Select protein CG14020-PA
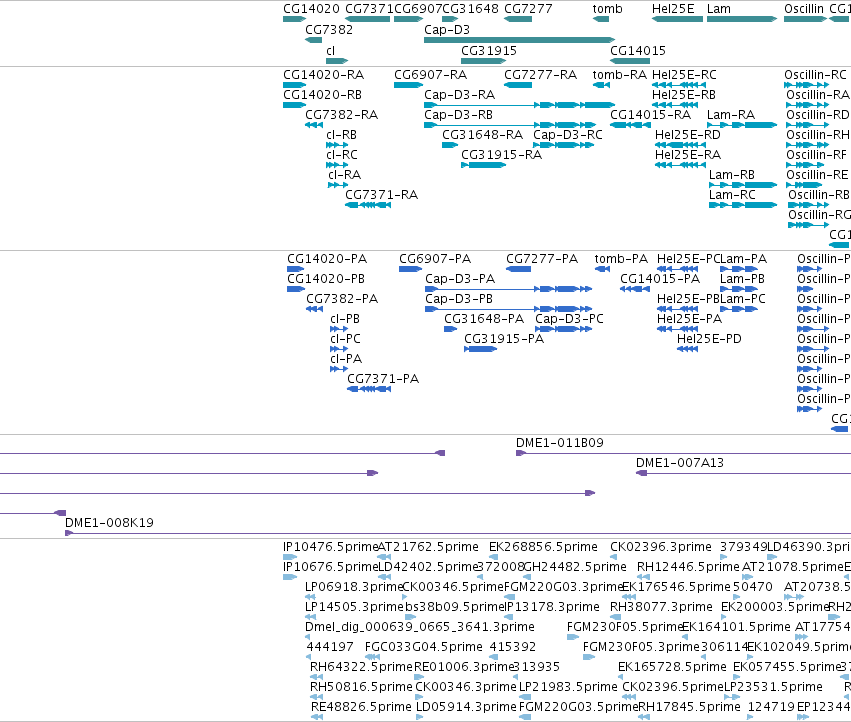This screenshot has width=851, height=722. [x=296, y=269]
